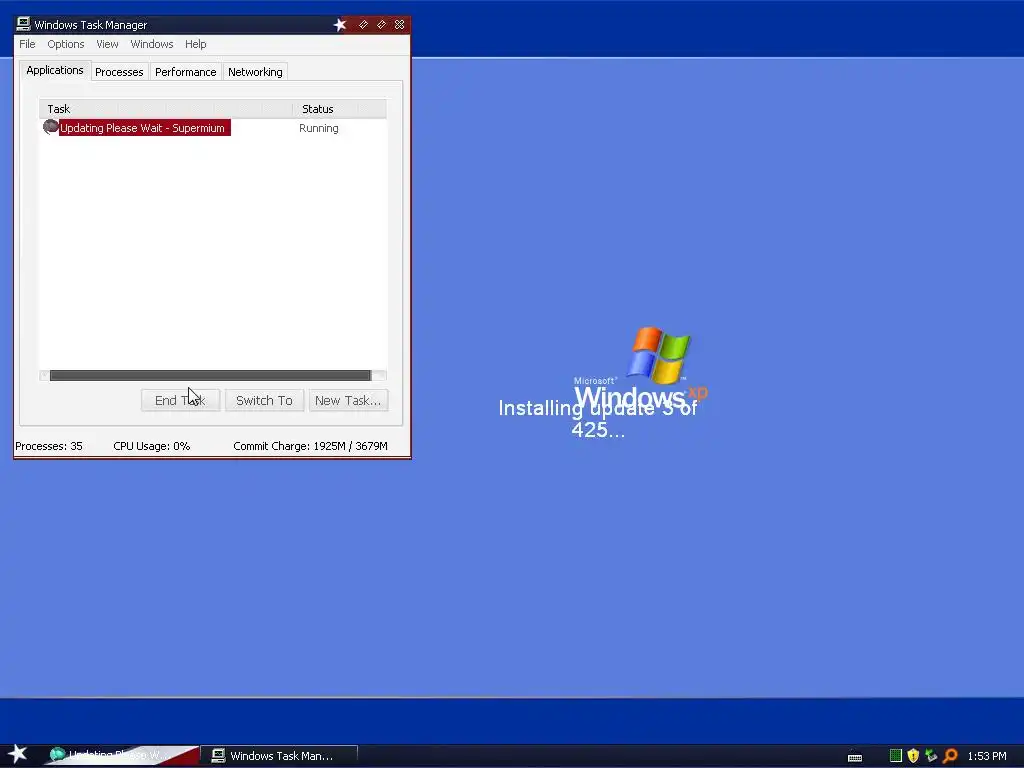Click the CPU Usage: 0% status bar entry
Viewport: 1024px width, 768px height.
point(152,446)
